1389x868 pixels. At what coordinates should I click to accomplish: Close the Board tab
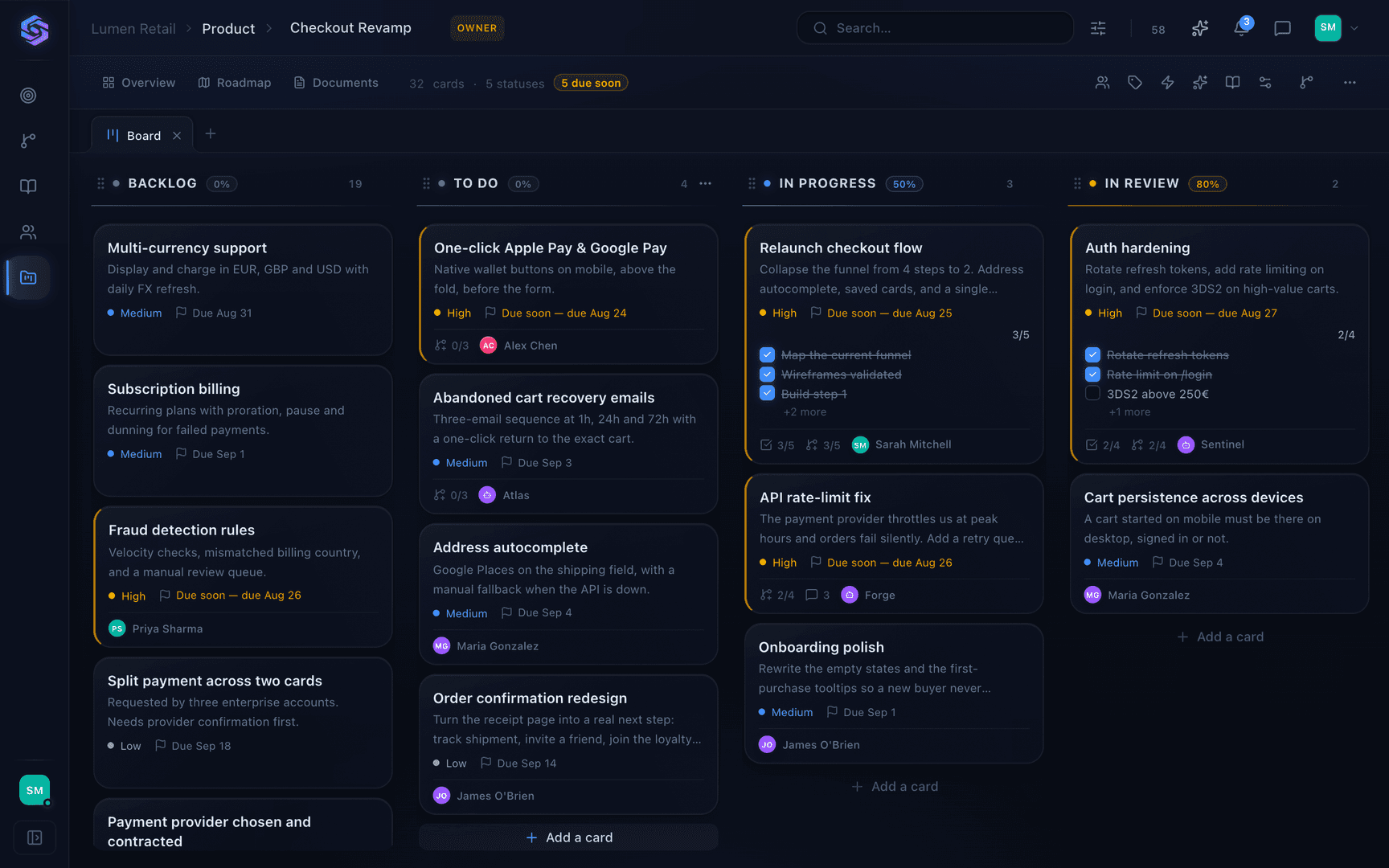click(x=177, y=136)
